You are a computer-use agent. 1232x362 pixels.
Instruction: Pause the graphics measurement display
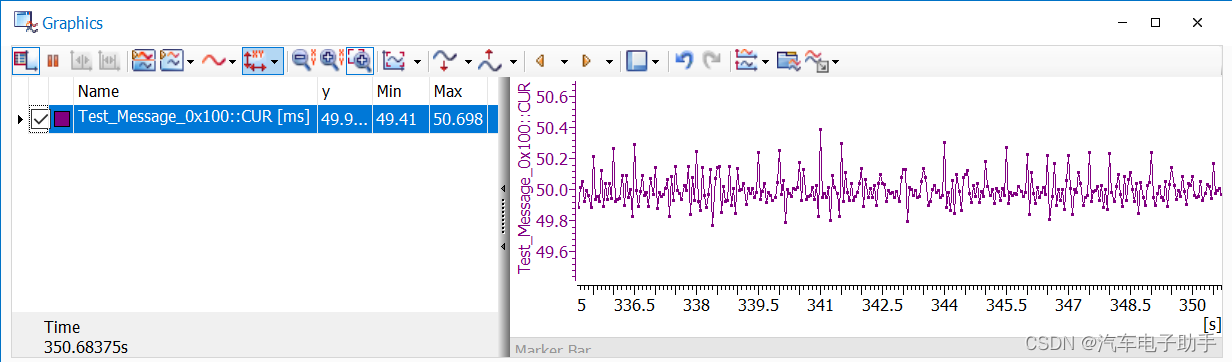53,61
